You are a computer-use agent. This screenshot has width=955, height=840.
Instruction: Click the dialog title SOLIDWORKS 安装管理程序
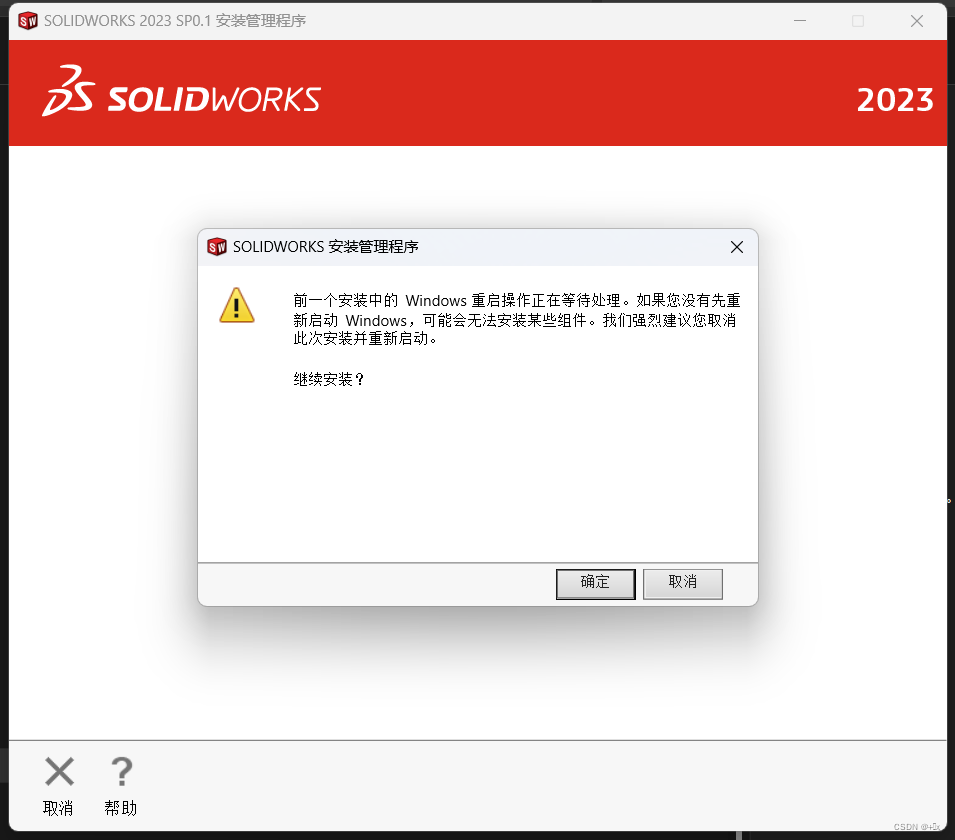[x=325, y=247]
